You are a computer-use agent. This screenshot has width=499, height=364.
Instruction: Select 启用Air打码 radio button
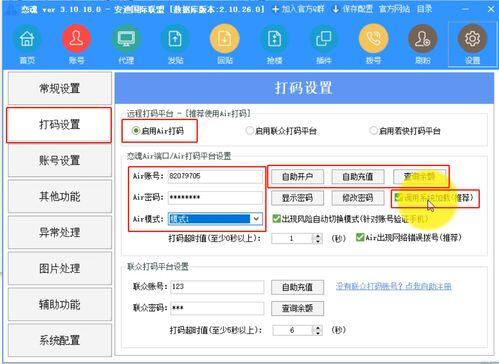(158, 131)
